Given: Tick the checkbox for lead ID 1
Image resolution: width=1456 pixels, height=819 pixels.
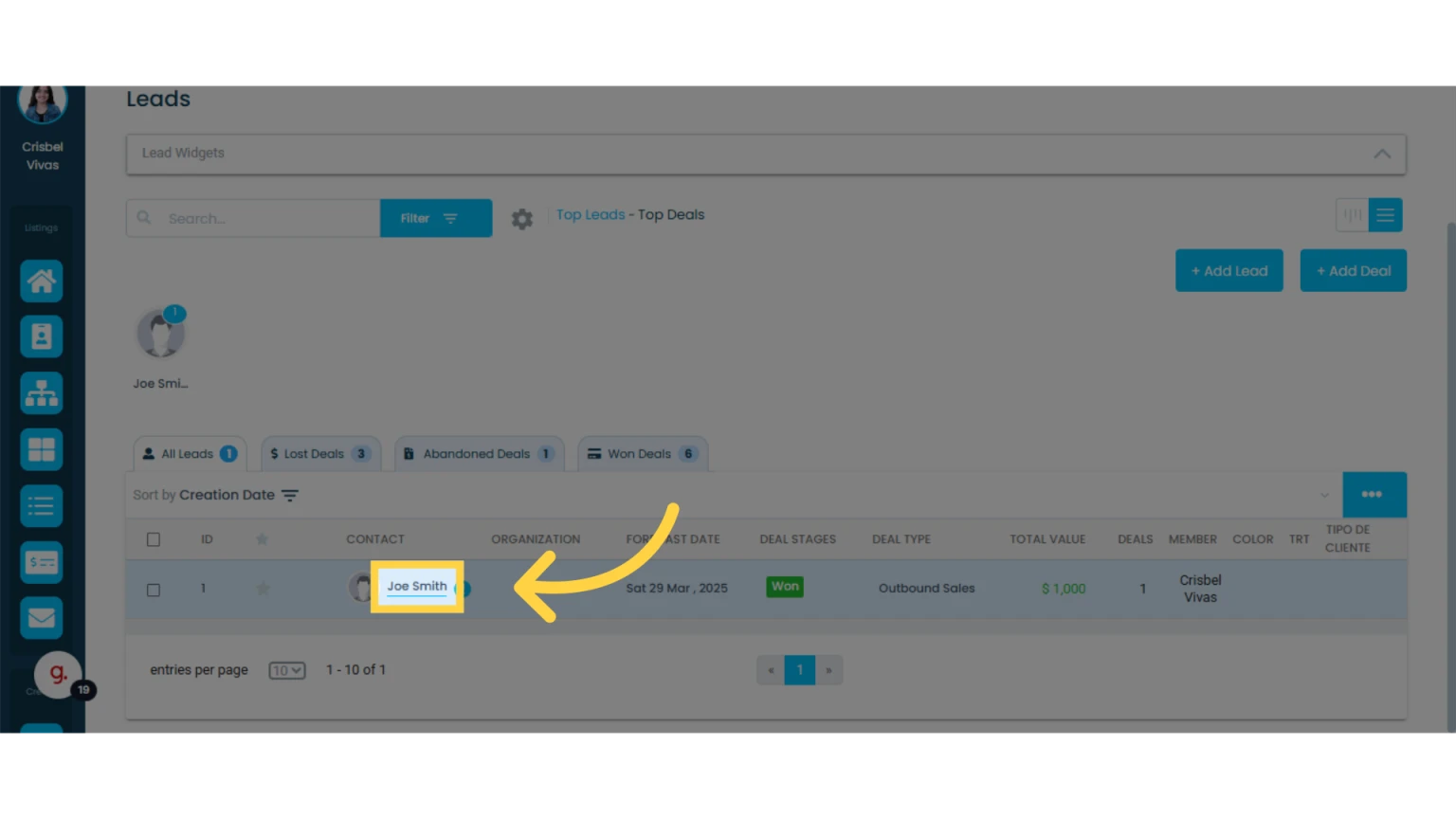Looking at the screenshot, I should (x=154, y=590).
